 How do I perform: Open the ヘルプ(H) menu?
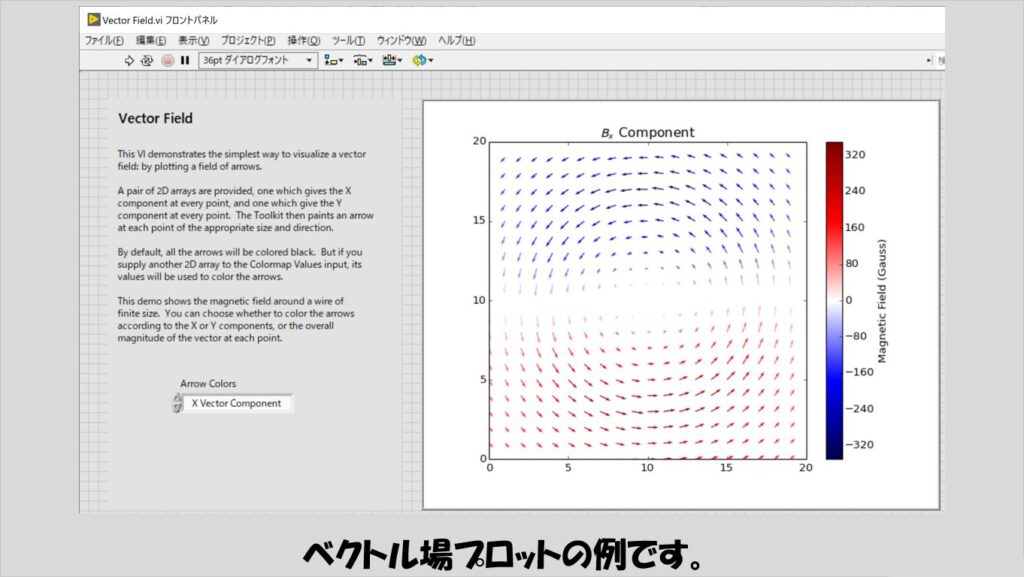click(457, 41)
